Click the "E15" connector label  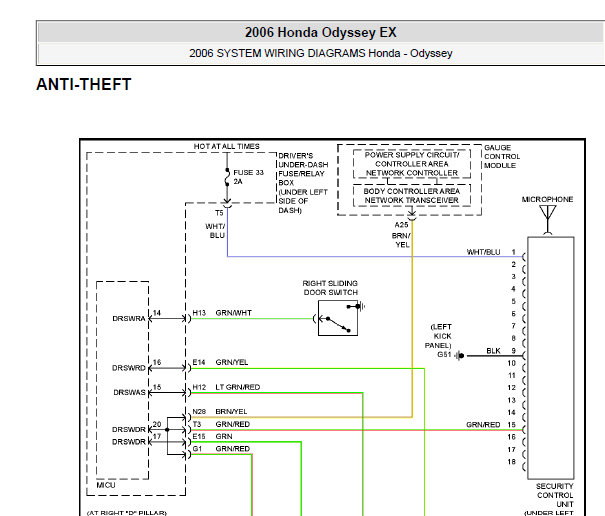pyautogui.click(x=199, y=436)
